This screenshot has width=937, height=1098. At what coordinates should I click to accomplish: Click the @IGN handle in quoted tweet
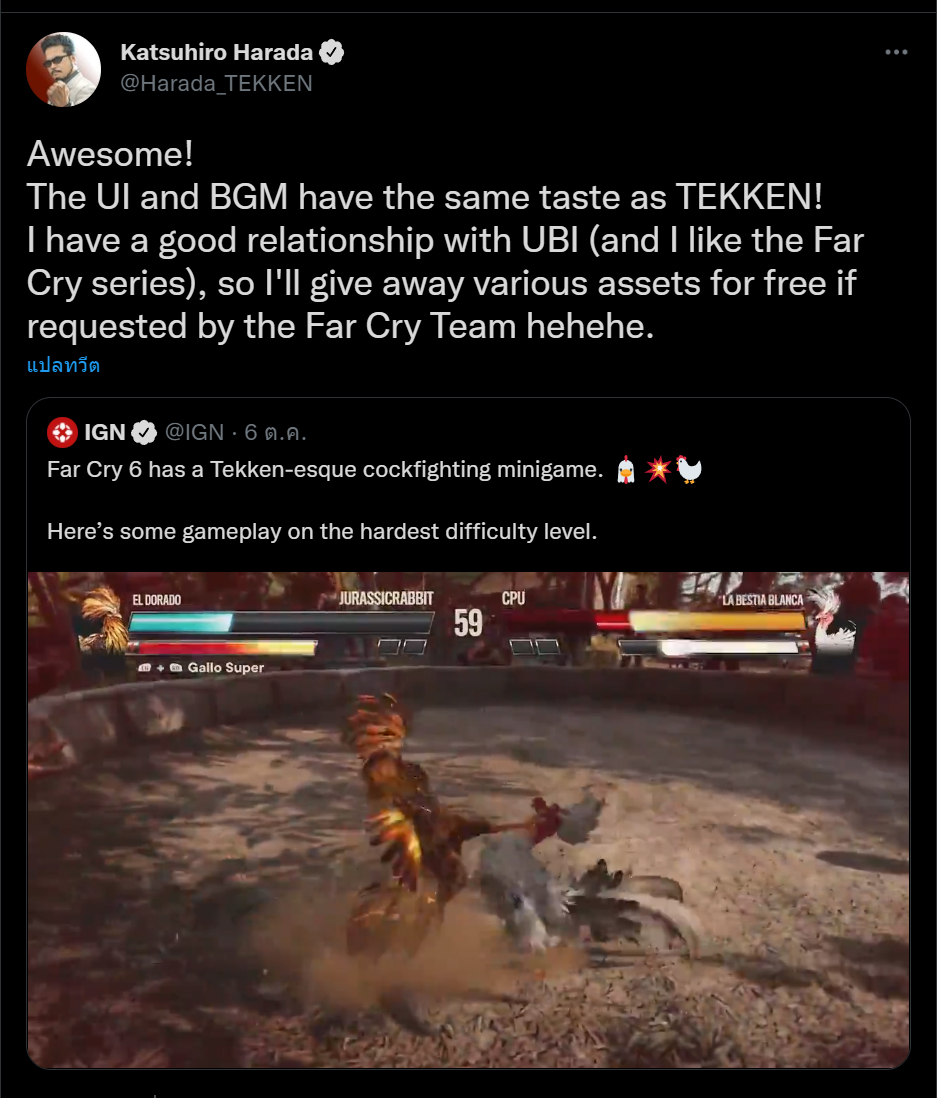click(x=195, y=433)
